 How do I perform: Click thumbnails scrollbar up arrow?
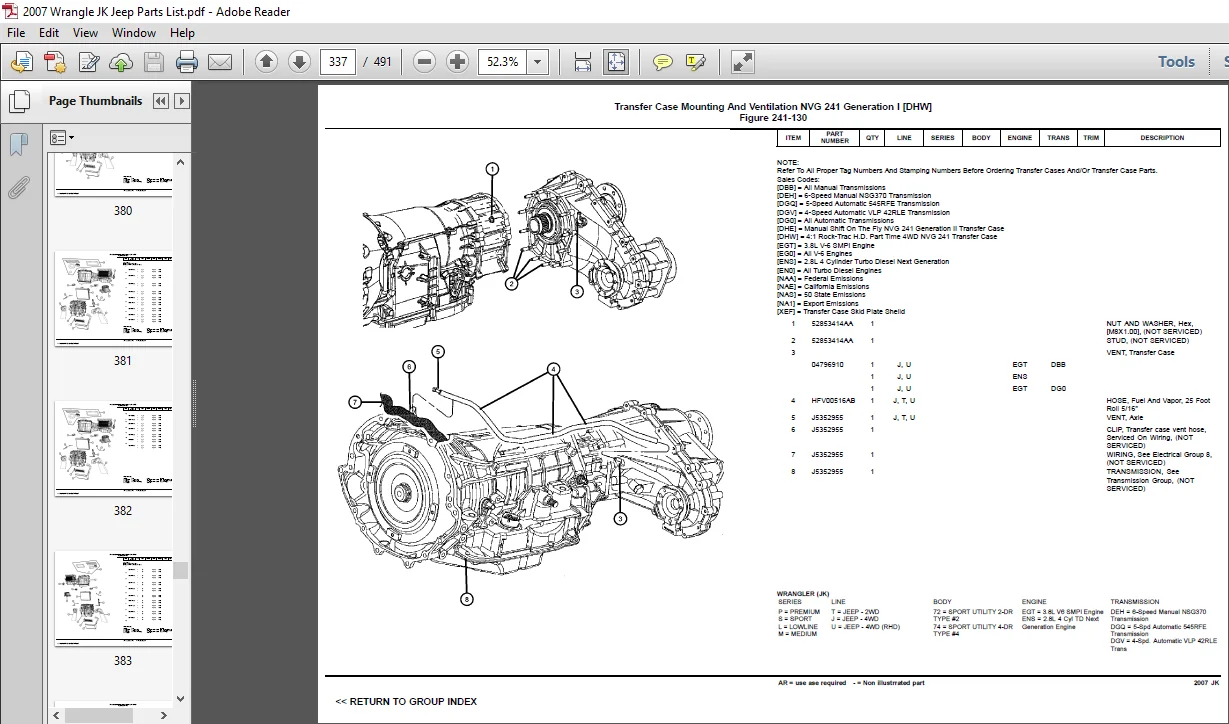[x=181, y=161]
